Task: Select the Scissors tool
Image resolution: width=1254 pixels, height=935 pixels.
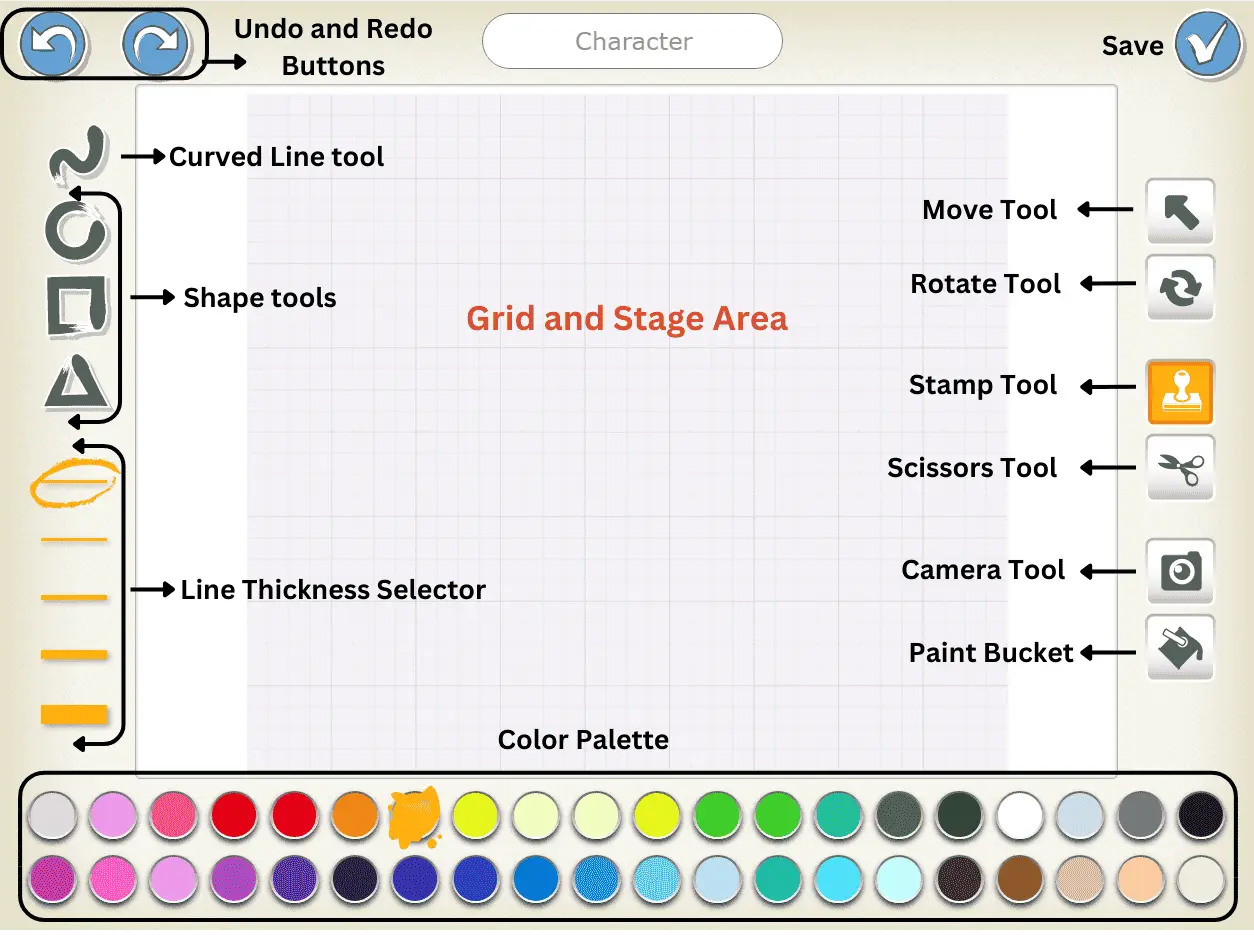Action: [x=1180, y=468]
